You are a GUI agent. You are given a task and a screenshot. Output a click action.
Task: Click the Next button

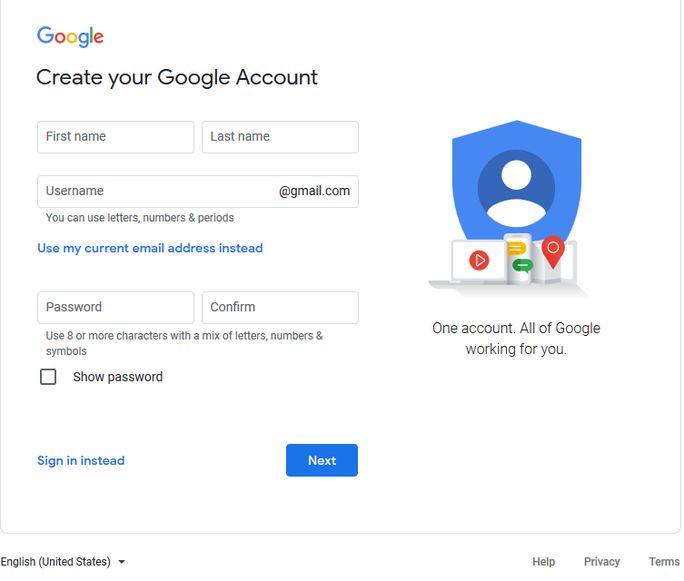coord(322,460)
